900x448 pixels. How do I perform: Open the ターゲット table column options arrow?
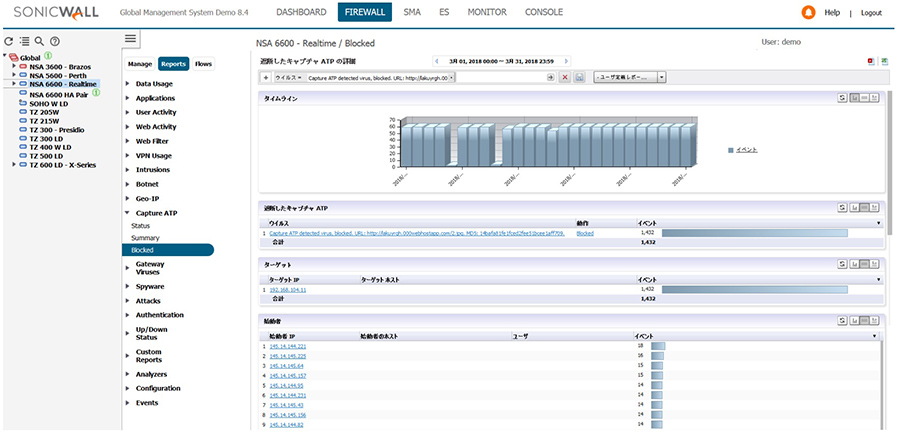point(878,279)
